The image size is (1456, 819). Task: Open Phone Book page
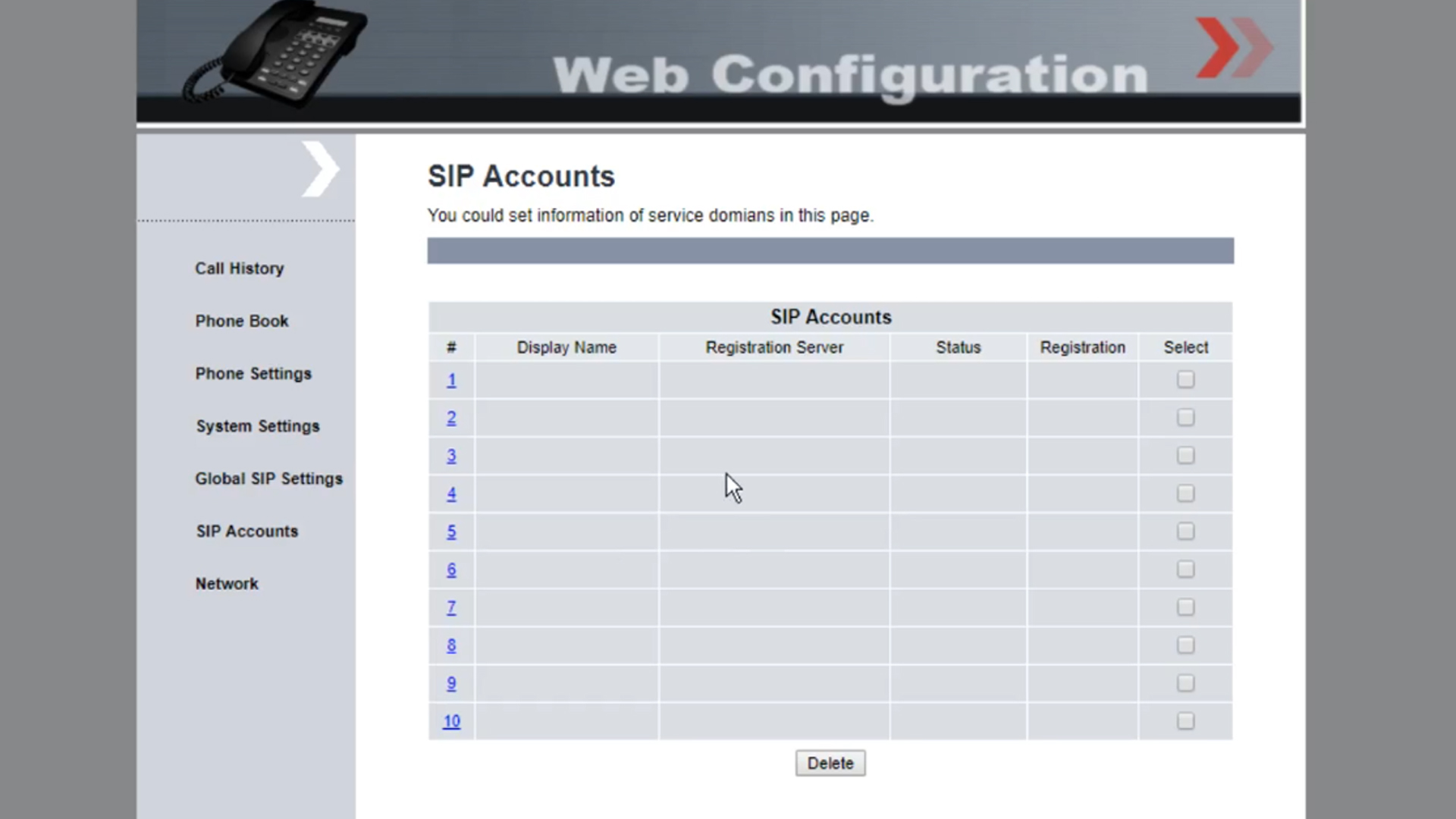point(241,321)
